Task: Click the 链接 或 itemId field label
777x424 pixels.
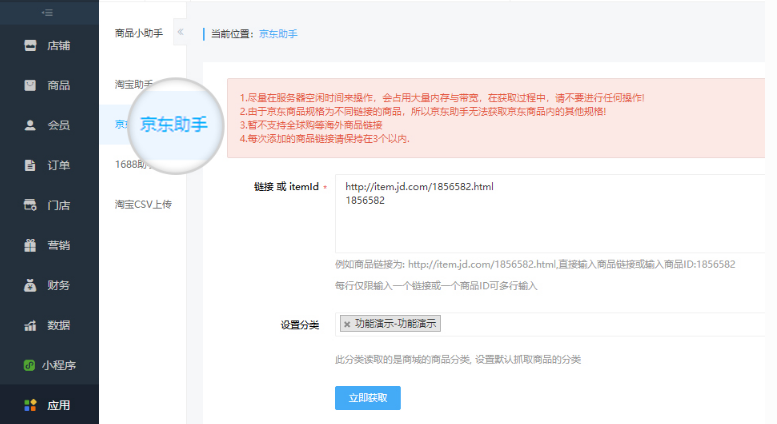Action: click(286, 187)
